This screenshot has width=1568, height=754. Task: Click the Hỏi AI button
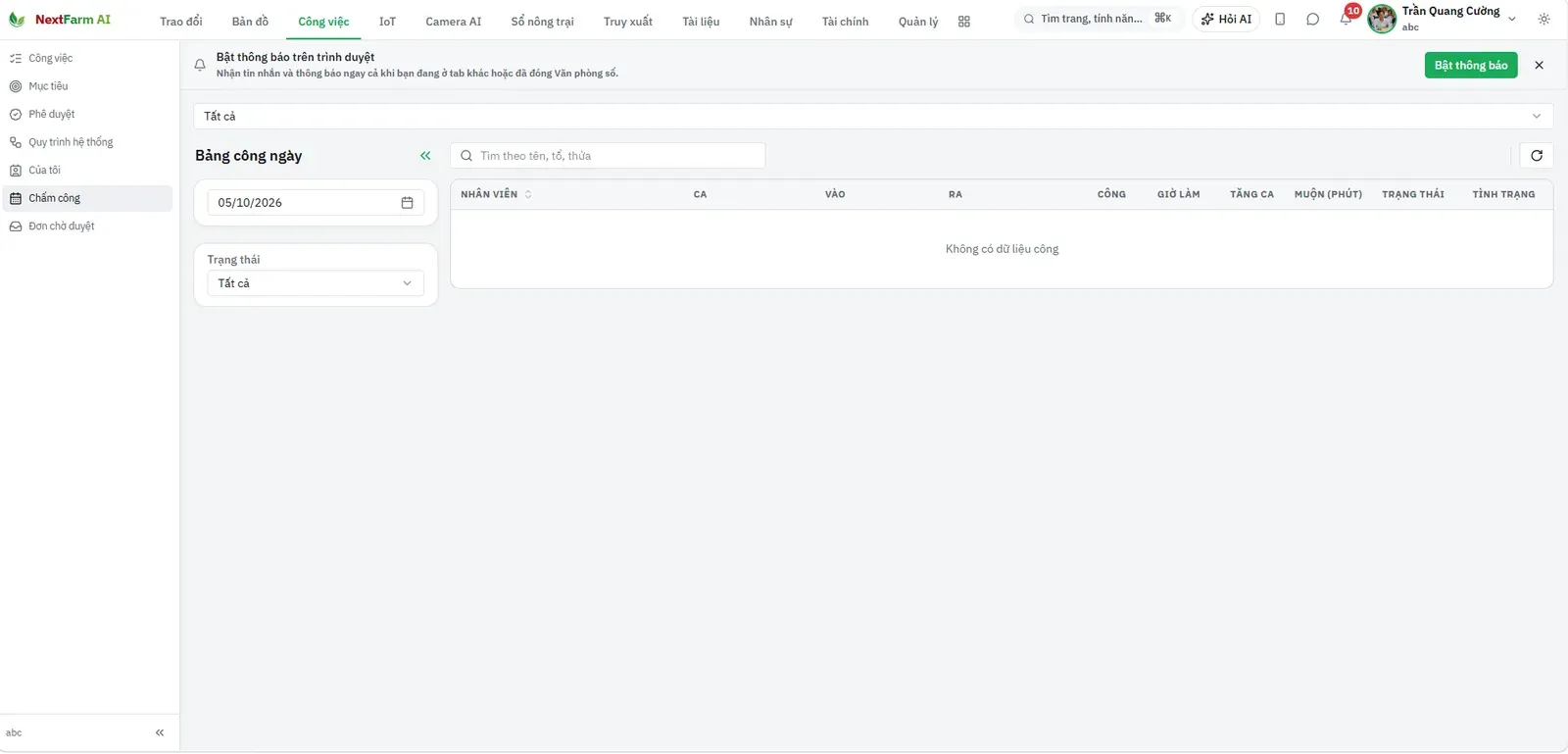click(x=1226, y=20)
